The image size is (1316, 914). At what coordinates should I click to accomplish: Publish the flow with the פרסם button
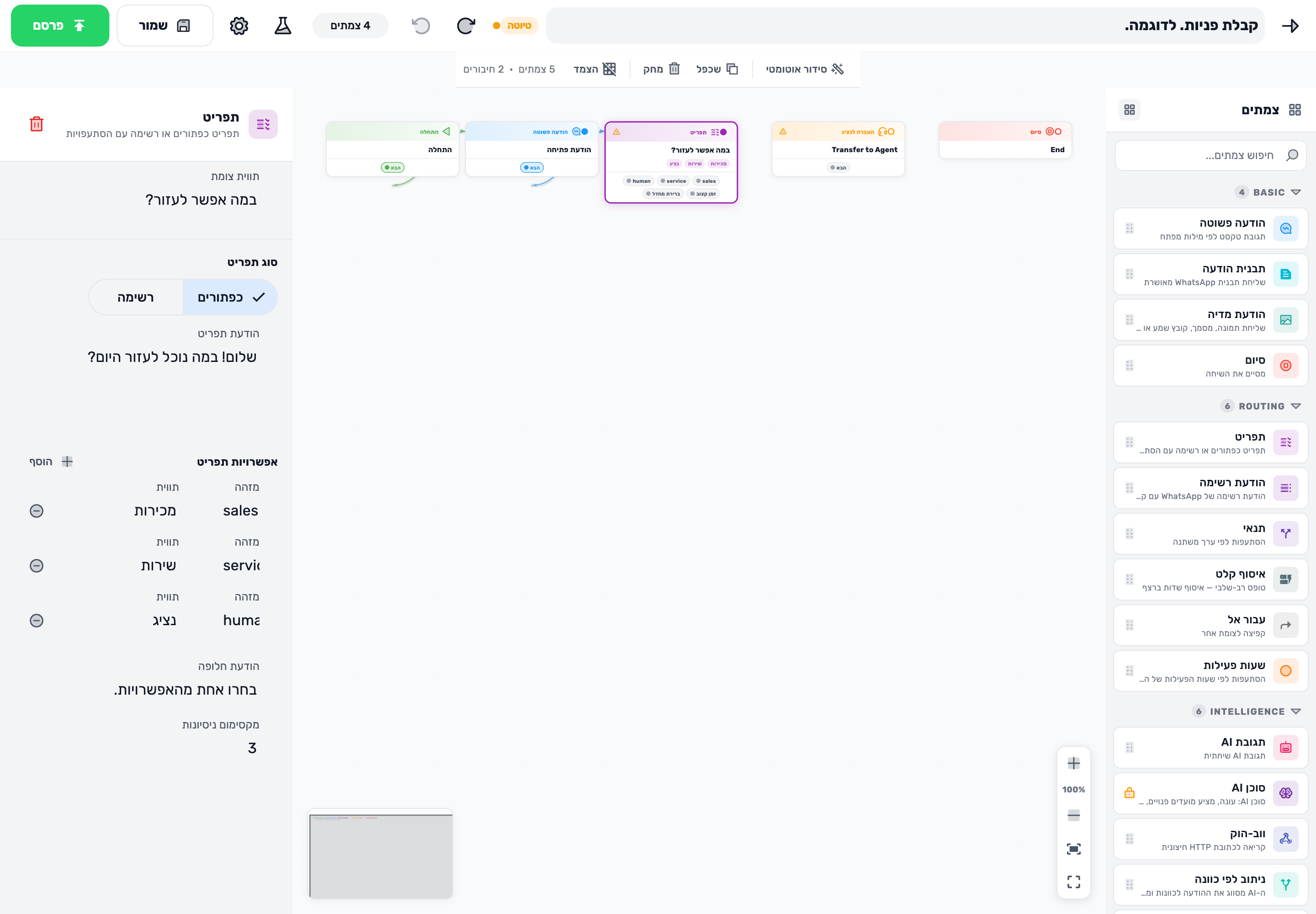tap(60, 26)
